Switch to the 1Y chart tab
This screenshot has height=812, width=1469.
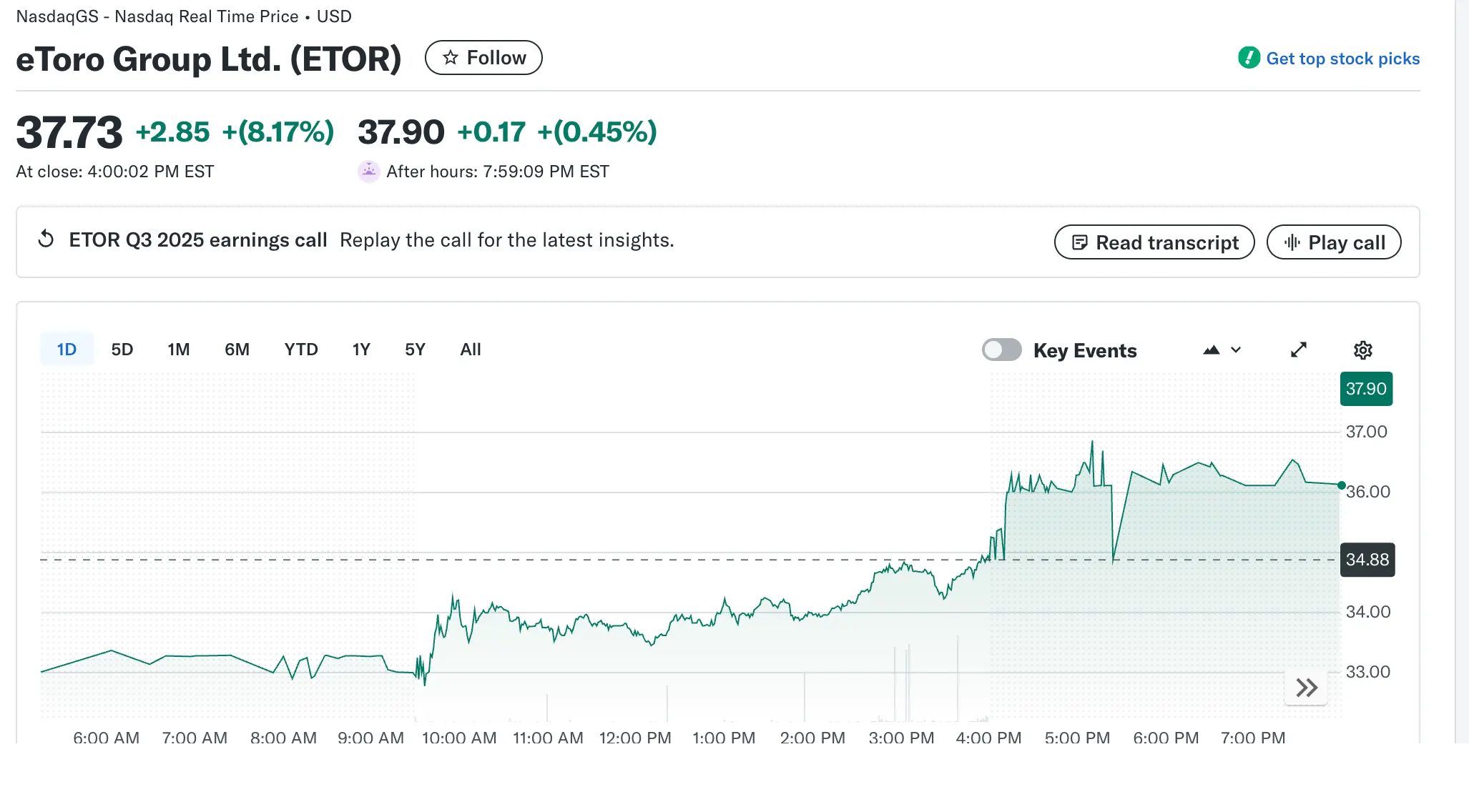click(x=361, y=350)
